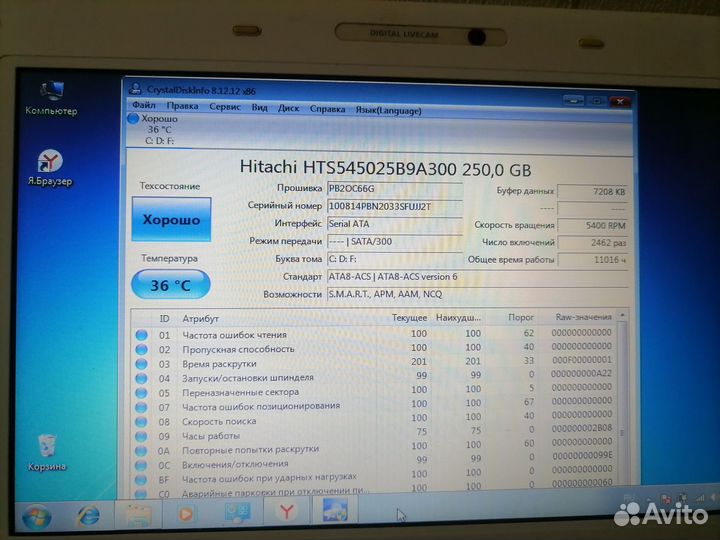
Task: Click the blue status dot of attribute 05
Action: click(141, 393)
